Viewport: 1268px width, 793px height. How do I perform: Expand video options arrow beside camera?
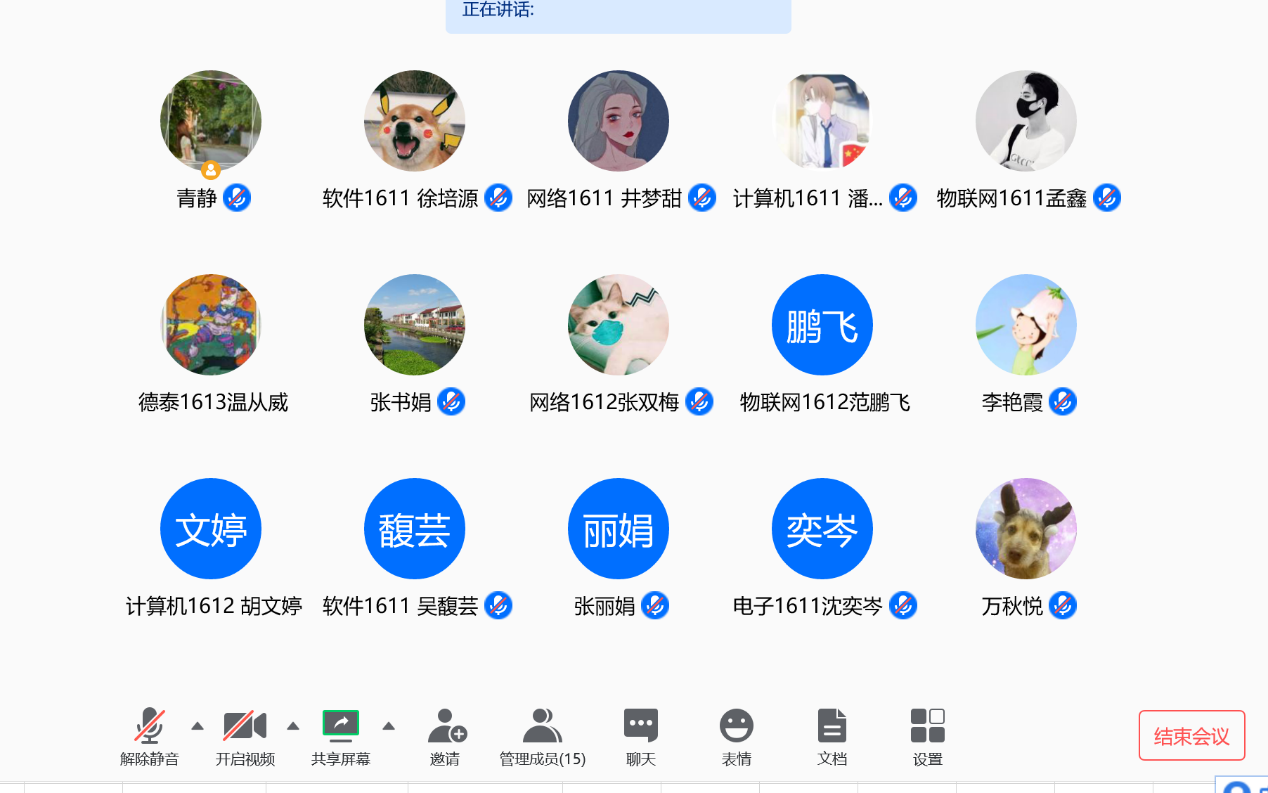tap(293, 726)
